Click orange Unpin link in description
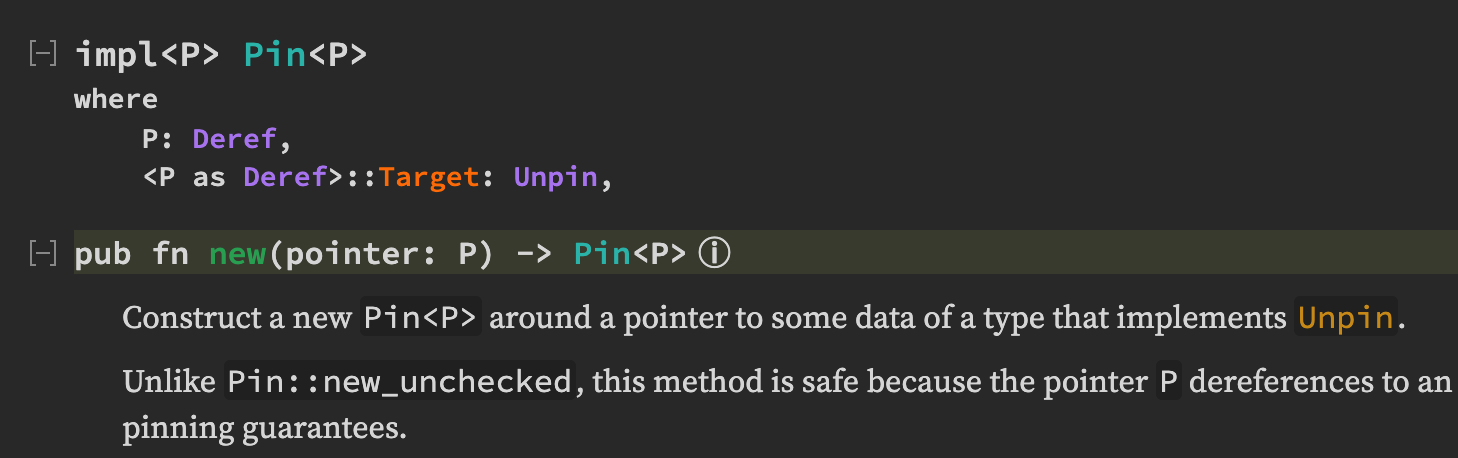The height and width of the screenshot is (458, 1458). [x=1345, y=319]
